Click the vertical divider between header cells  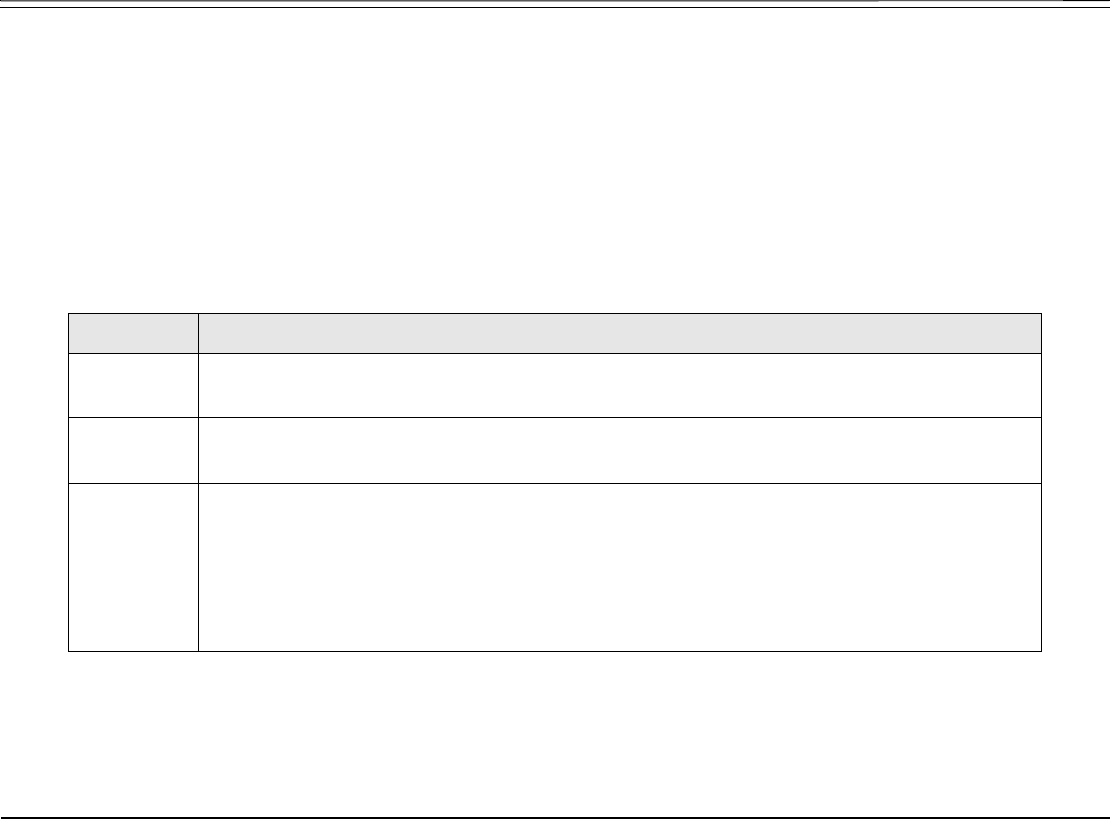coord(198,333)
